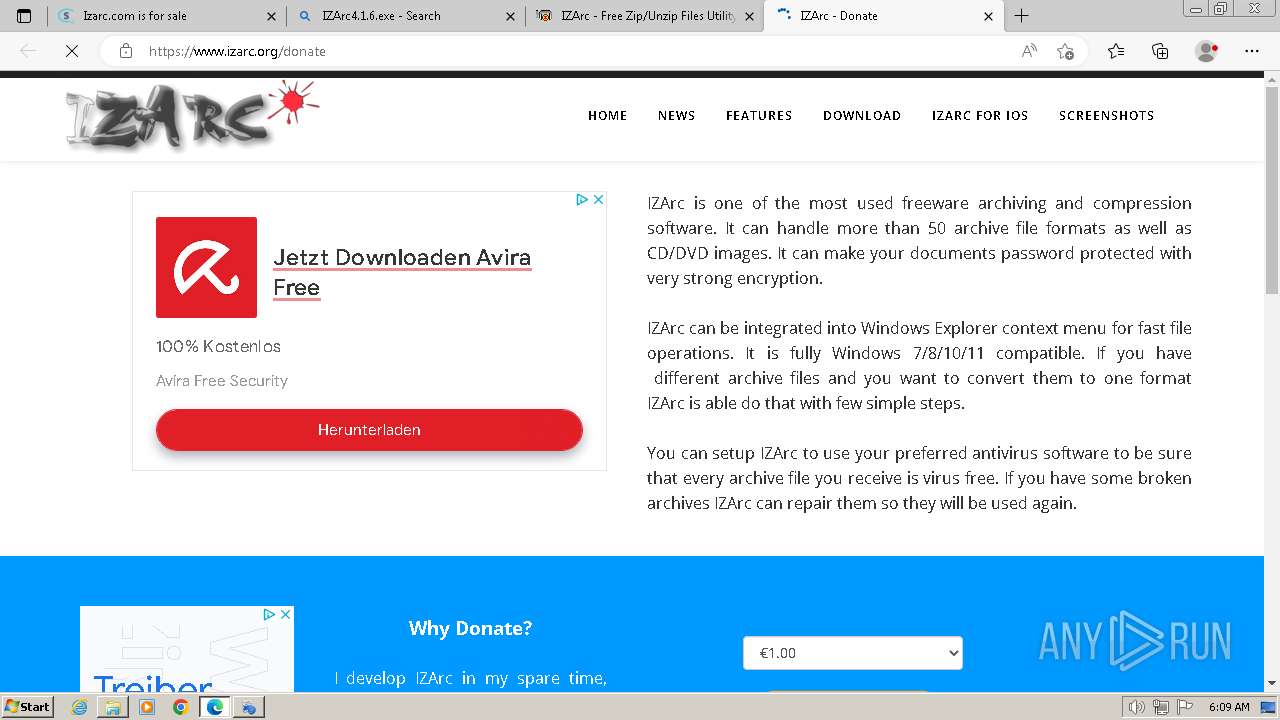Open File Explorer from taskbar

113,707
